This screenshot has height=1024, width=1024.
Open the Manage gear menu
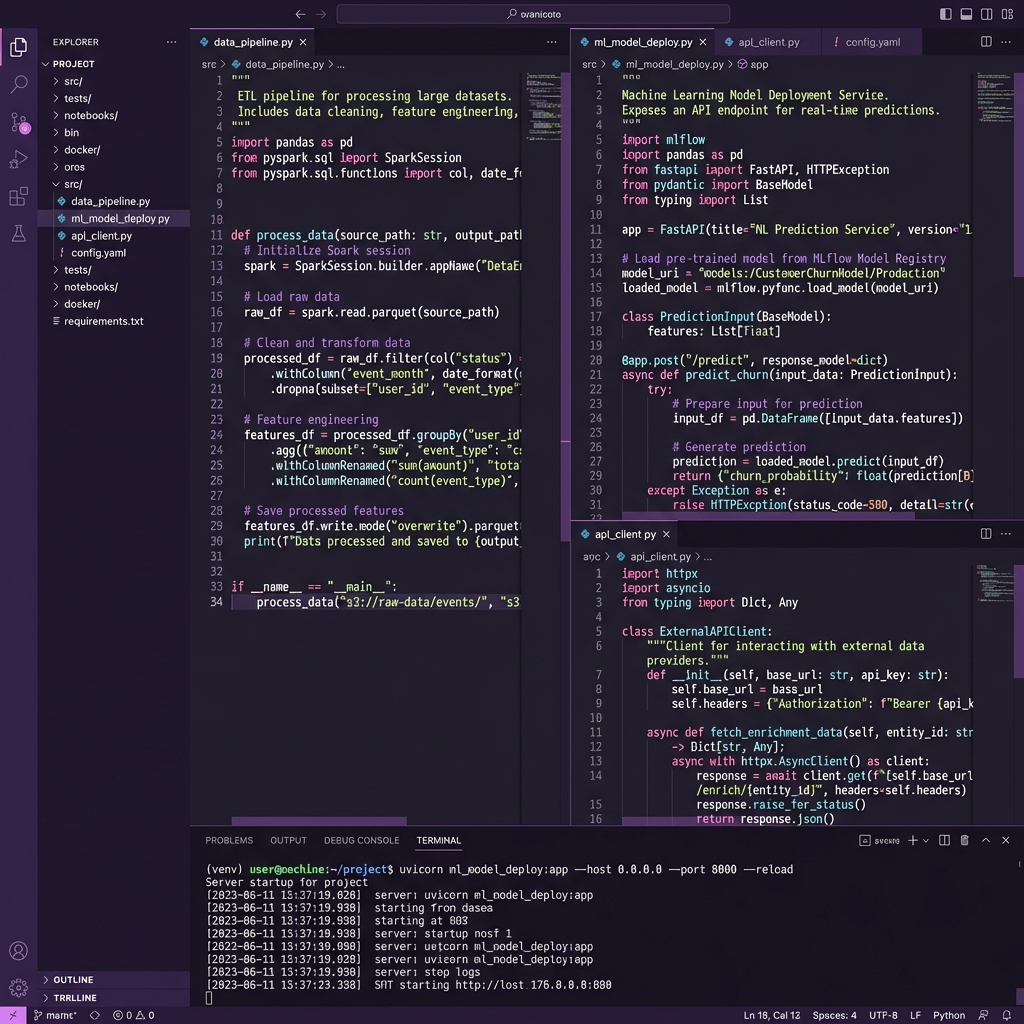[x=18, y=987]
